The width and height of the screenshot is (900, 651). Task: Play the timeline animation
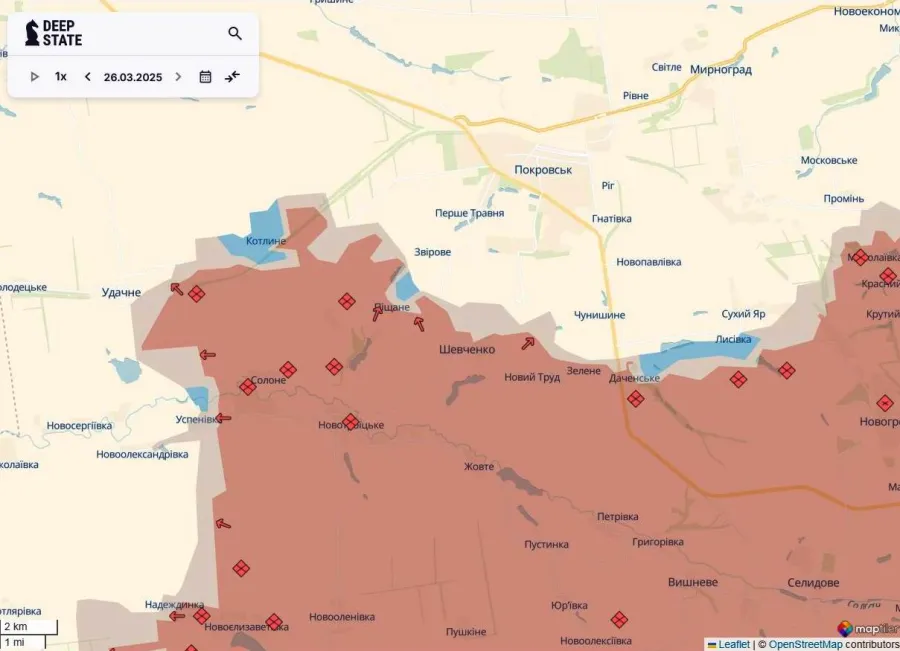pos(35,77)
